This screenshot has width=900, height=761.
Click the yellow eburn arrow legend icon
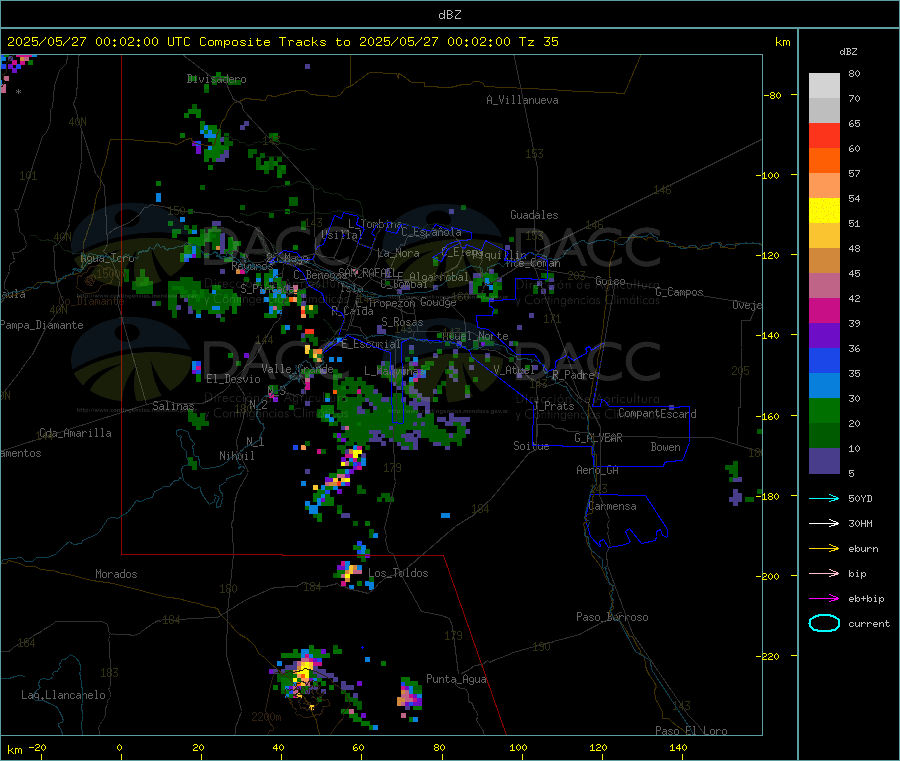click(824, 549)
